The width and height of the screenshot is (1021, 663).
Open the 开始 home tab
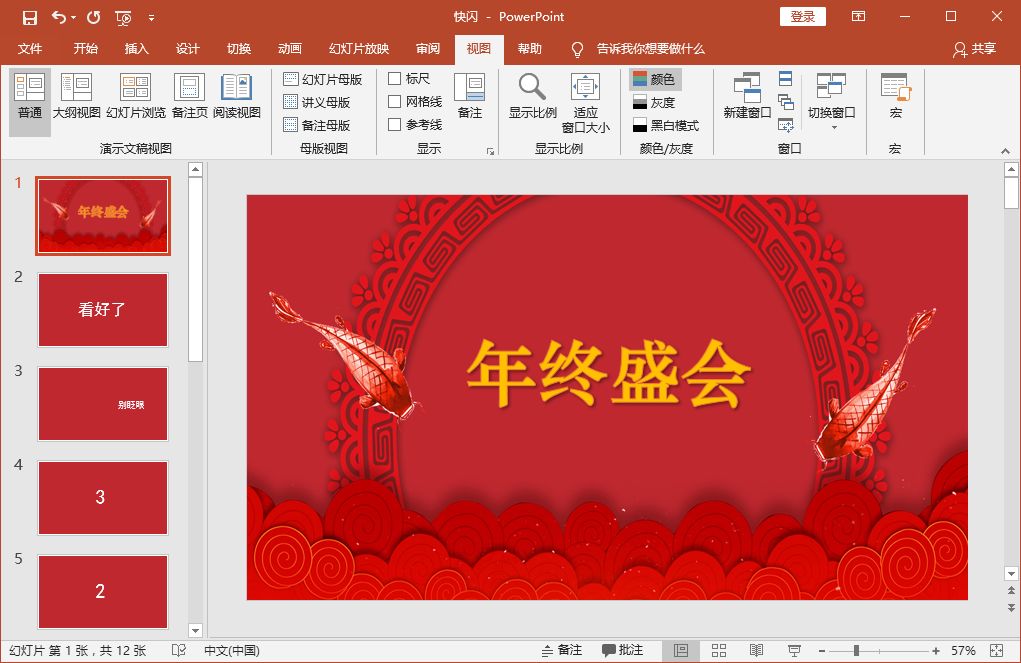85,49
